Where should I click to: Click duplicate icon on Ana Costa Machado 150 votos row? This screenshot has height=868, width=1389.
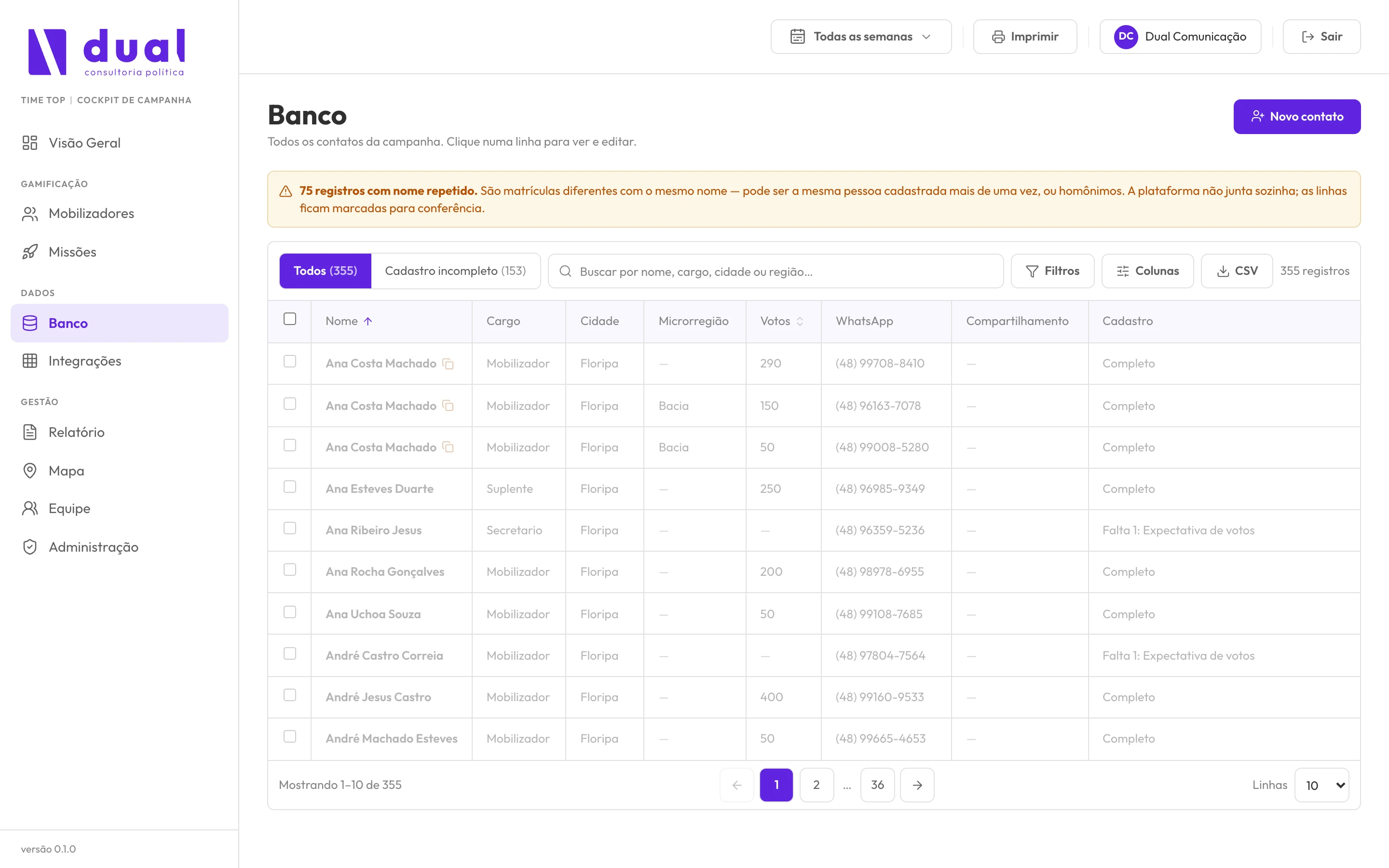coord(448,406)
